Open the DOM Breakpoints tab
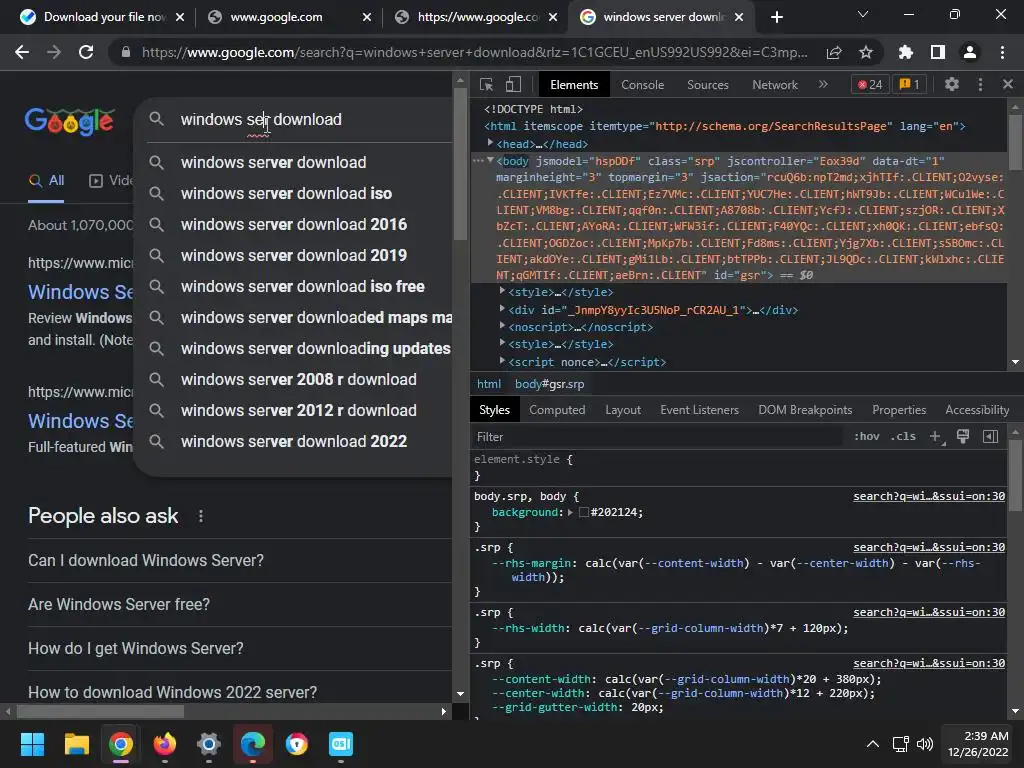The image size is (1024, 768). 805,409
